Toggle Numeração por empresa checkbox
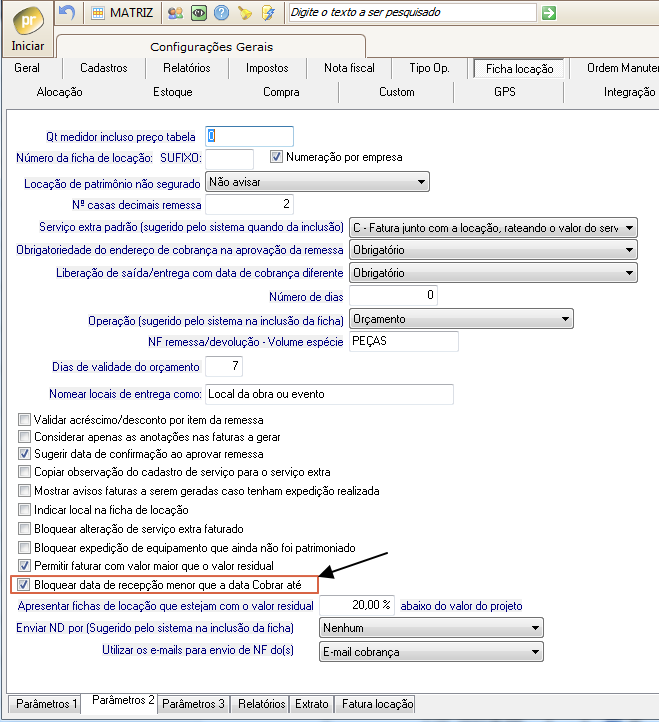Screen dimensions: 659x722 tap(276, 157)
